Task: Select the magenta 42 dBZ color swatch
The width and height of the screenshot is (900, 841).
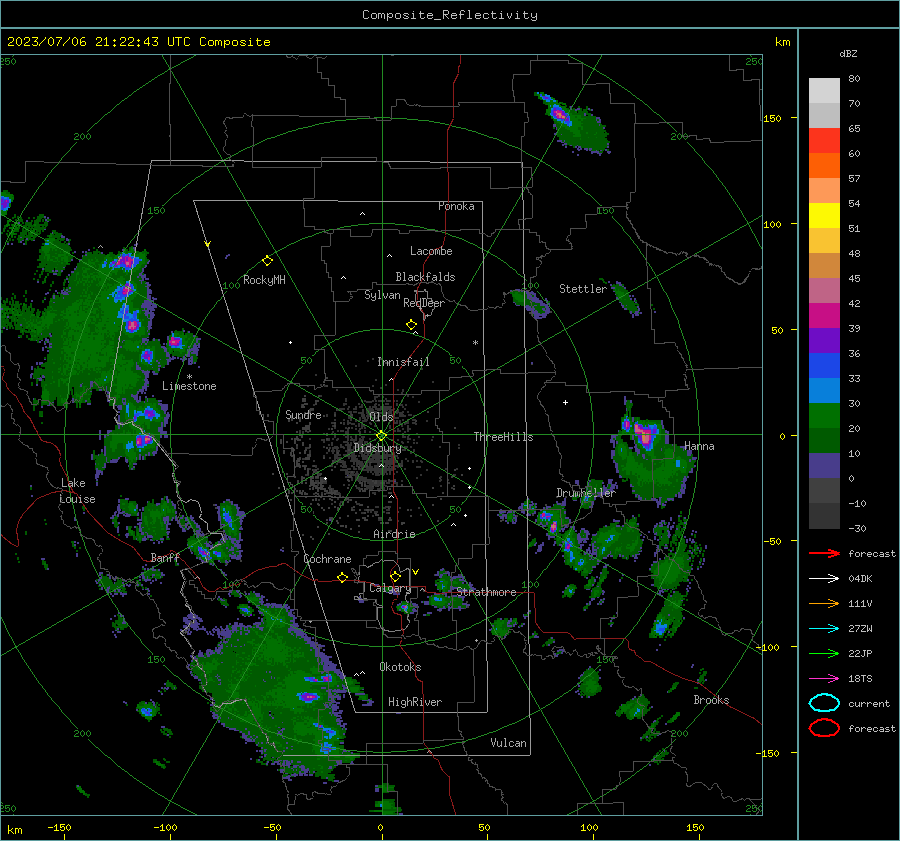Action: pos(824,315)
